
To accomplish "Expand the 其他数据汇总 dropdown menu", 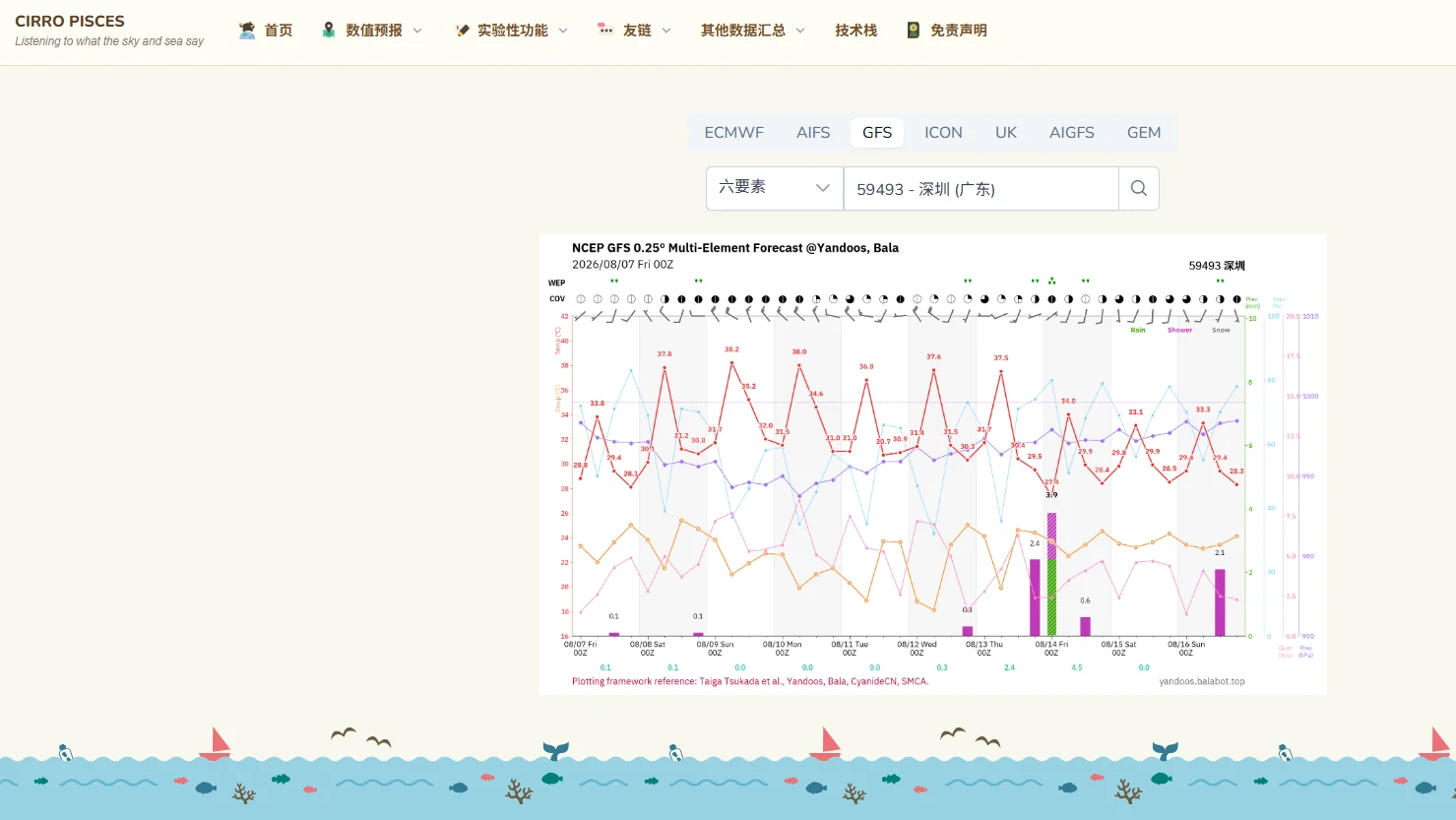I will point(753,31).
